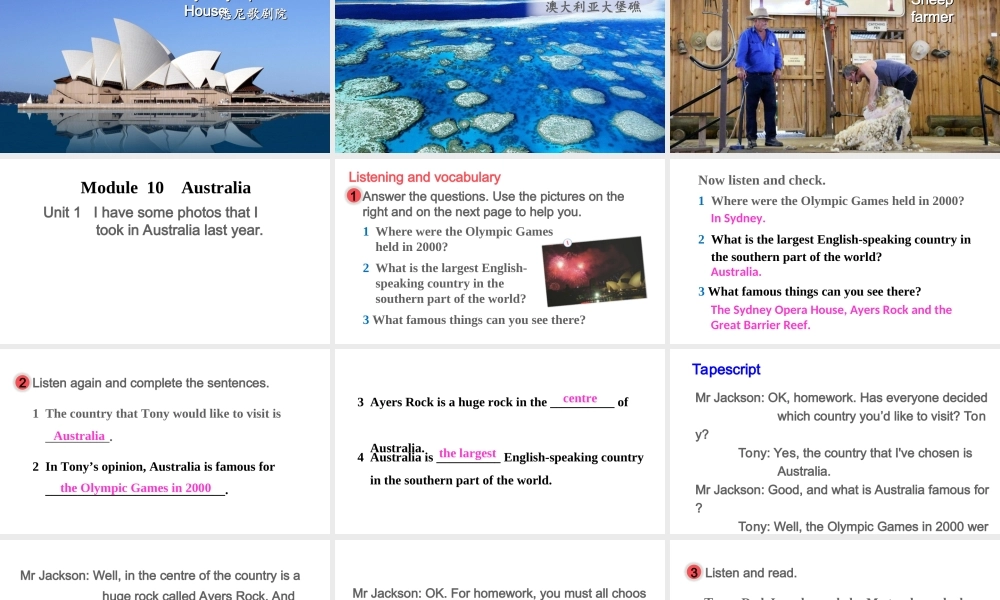Select the 'Module 10 Australia' title slide
This screenshot has height=600, width=1000.
(x=165, y=251)
